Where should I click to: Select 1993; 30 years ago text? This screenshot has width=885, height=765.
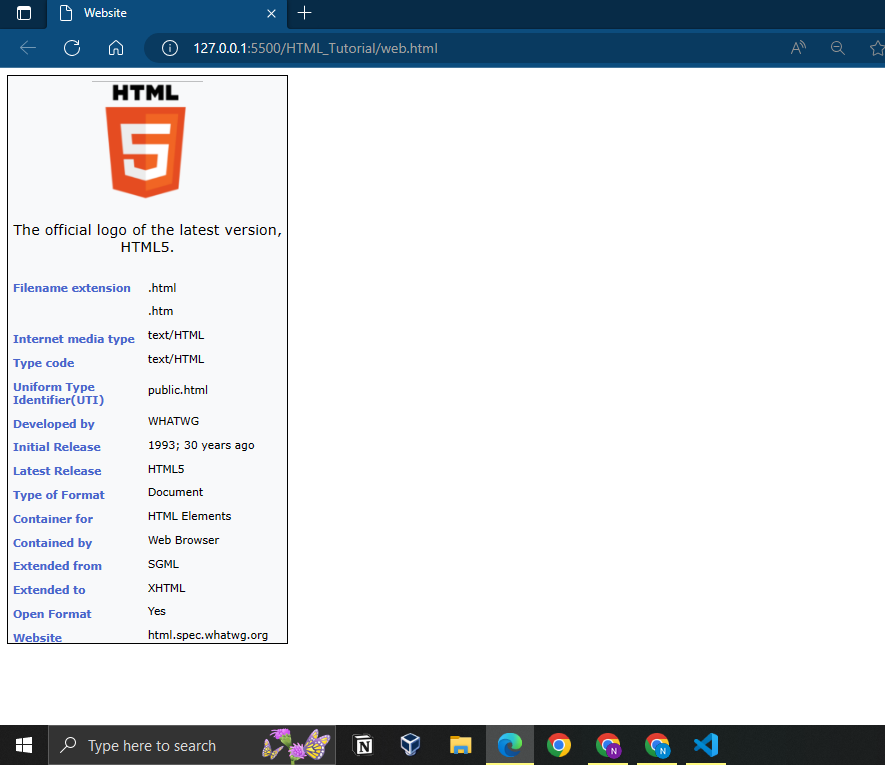coord(201,445)
